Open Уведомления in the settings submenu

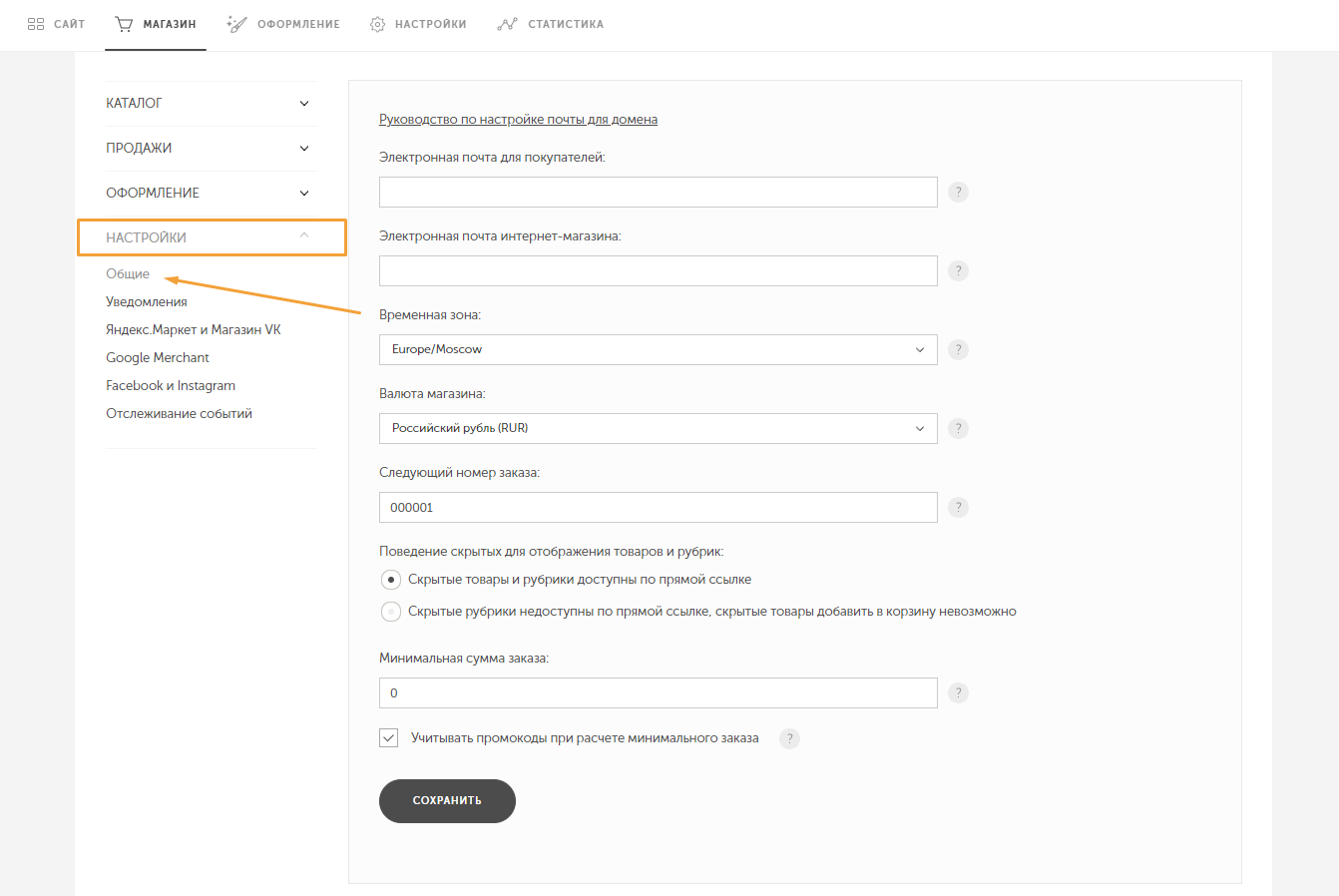[147, 302]
